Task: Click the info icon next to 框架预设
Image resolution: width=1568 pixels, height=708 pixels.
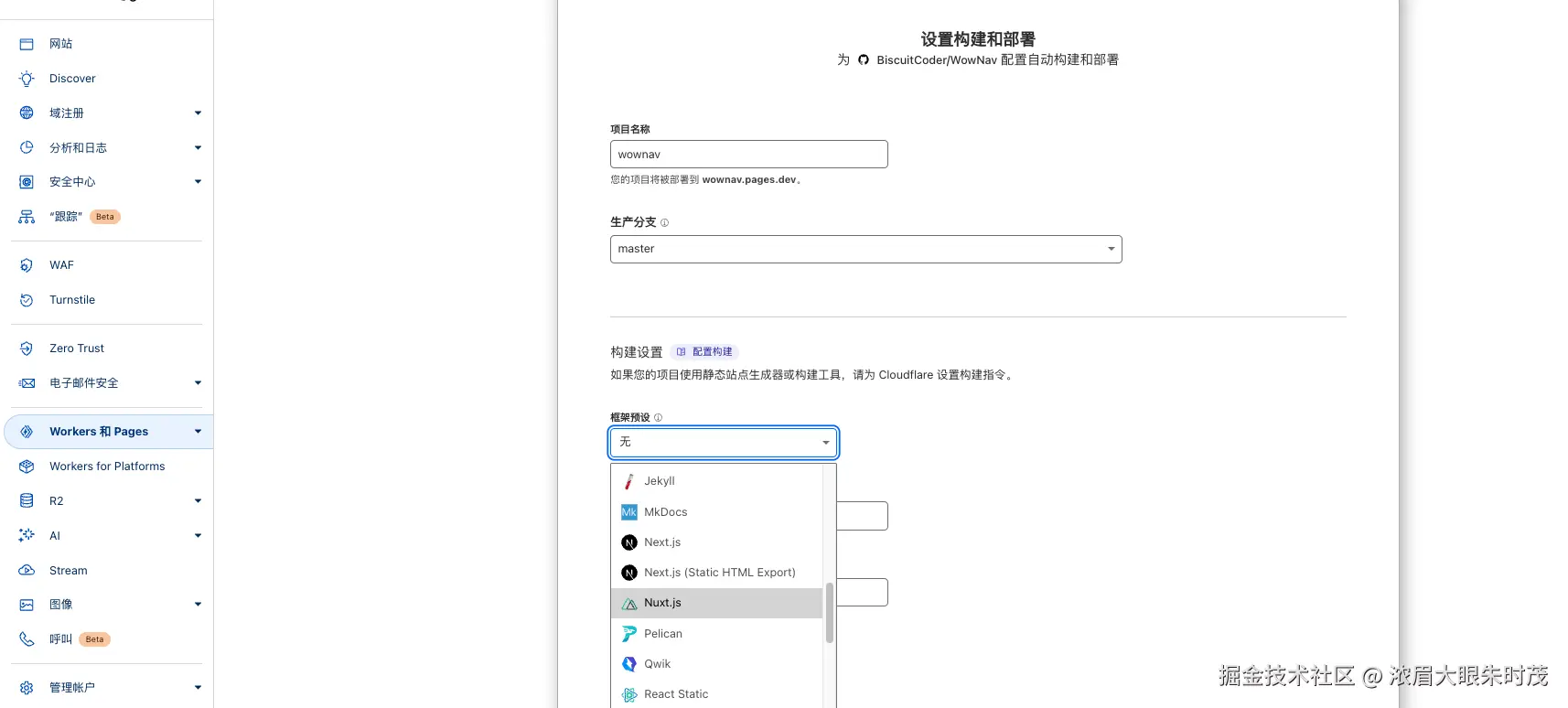Action: (x=658, y=418)
